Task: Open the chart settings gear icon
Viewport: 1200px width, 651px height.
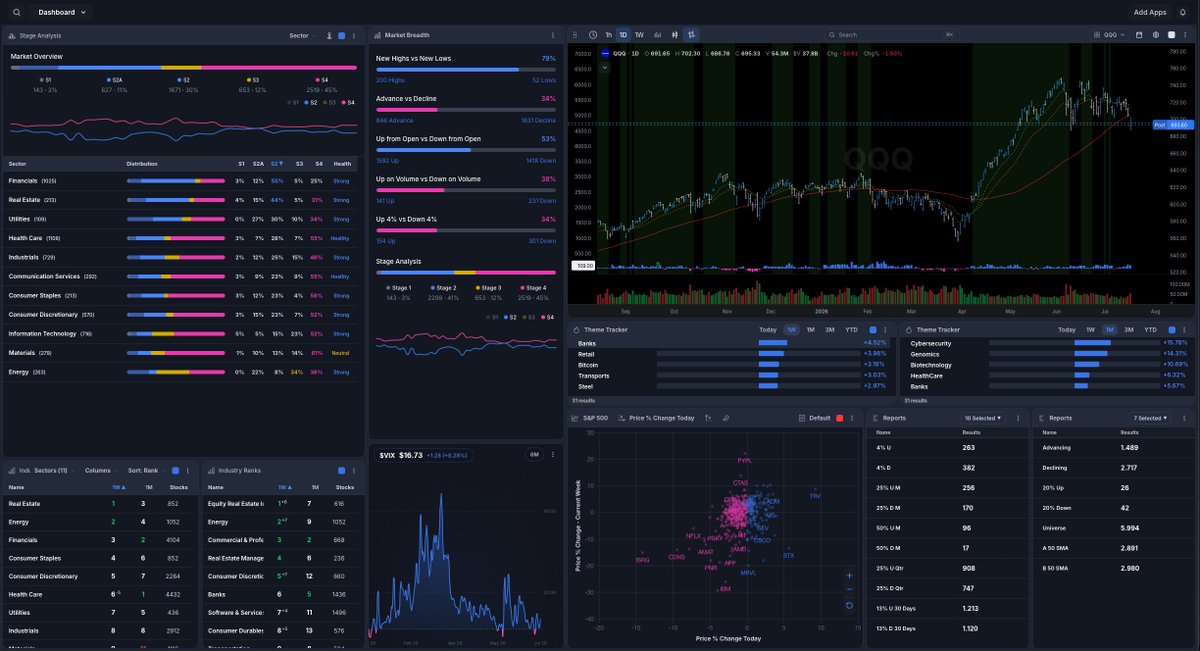Action: [x=1154, y=34]
